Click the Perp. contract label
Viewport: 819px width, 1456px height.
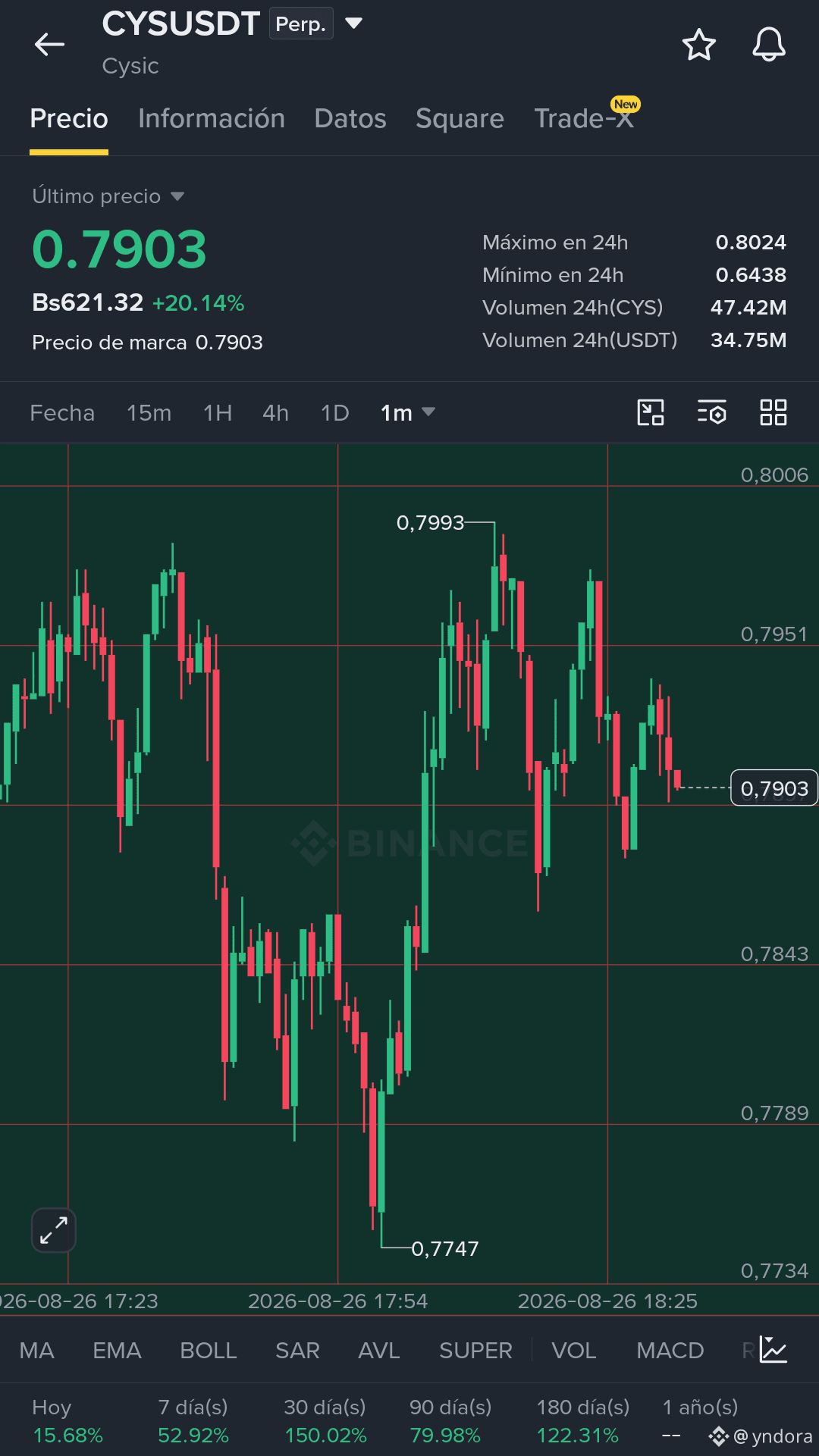tap(301, 24)
